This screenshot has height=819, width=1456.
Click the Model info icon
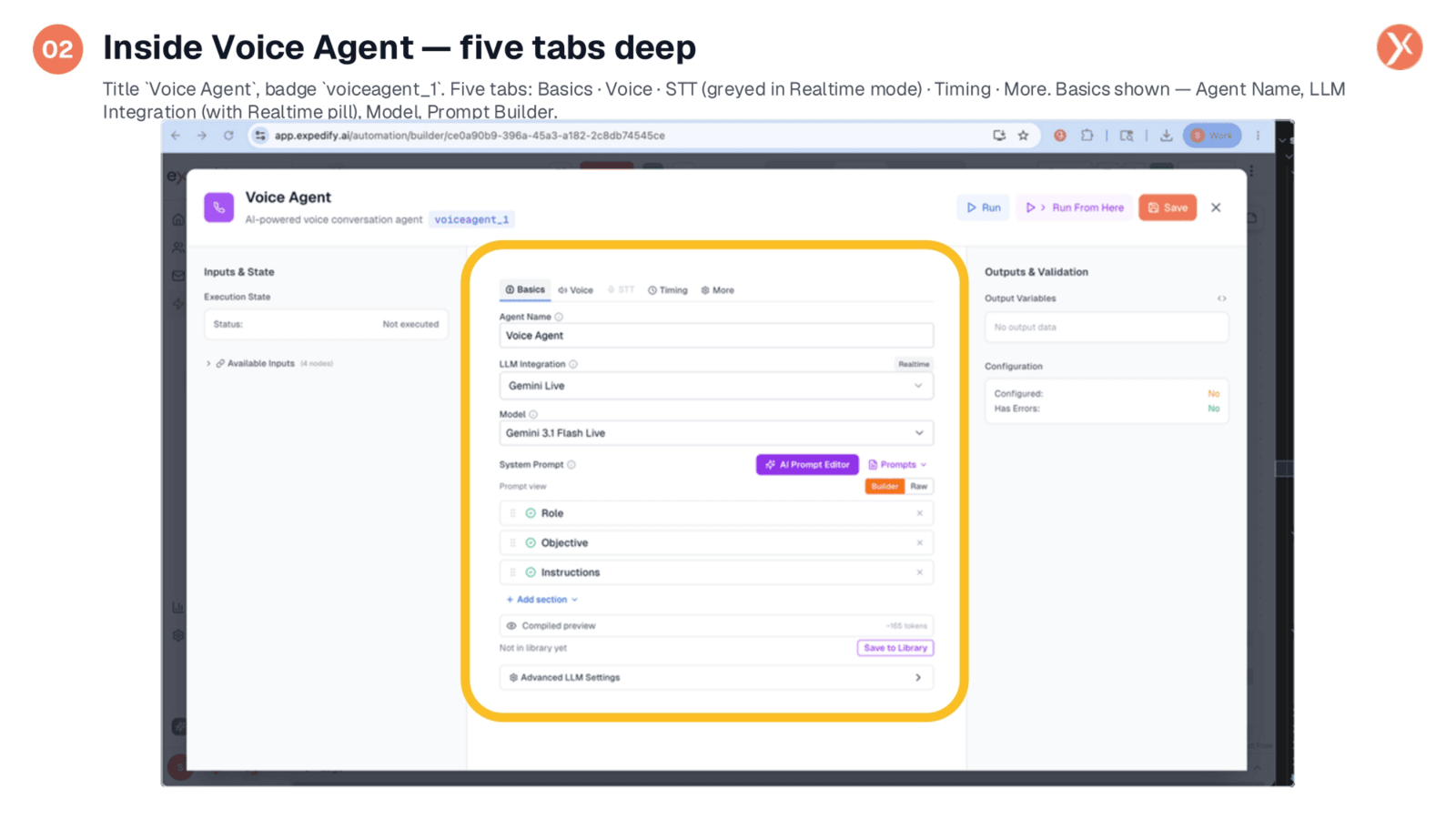click(x=533, y=414)
